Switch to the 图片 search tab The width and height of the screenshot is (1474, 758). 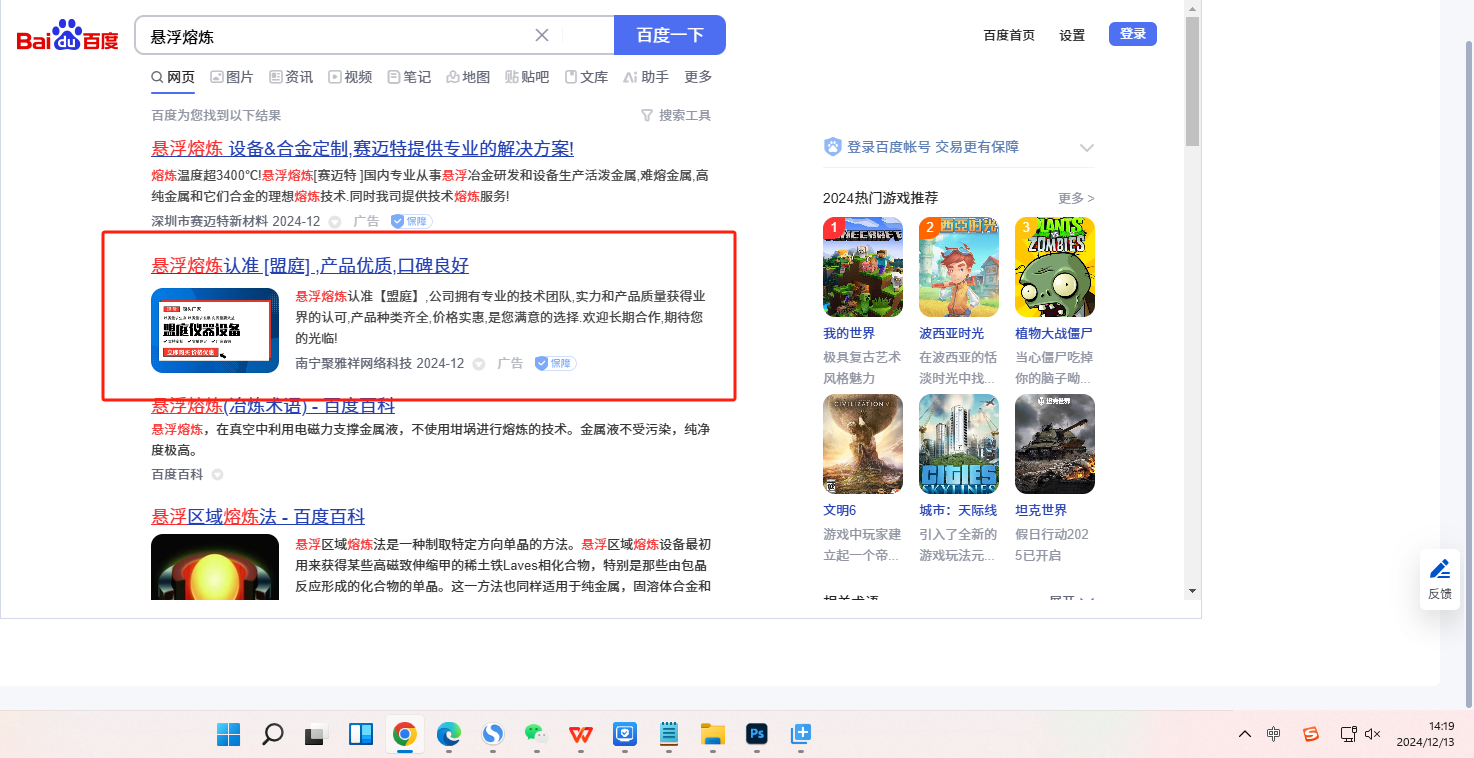point(231,77)
